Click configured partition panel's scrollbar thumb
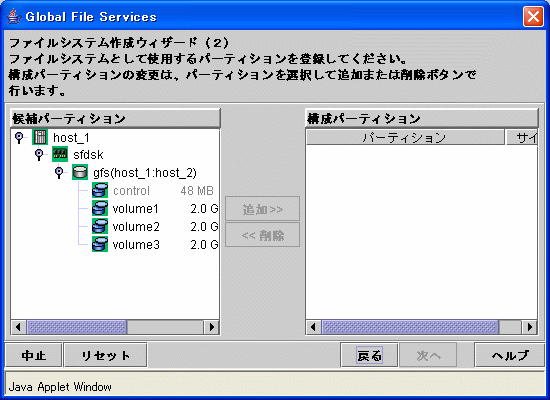This screenshot has height=400, width=550. [x=410, y=327]
